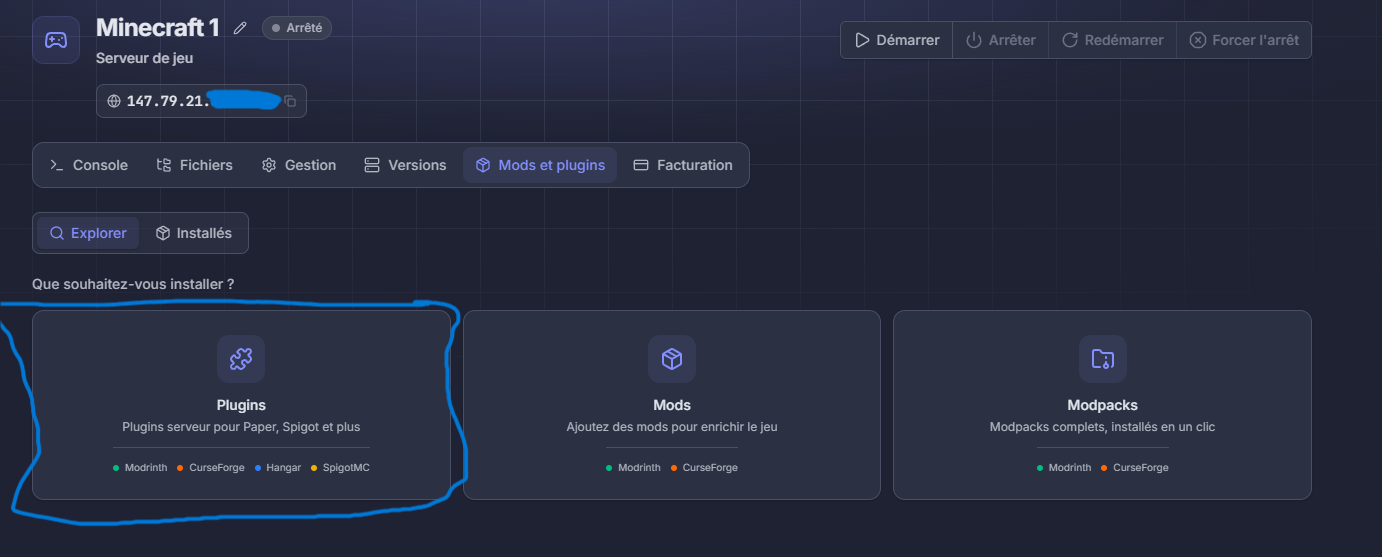Click the folder icon on the Modpacks card

click(1102, 359)
